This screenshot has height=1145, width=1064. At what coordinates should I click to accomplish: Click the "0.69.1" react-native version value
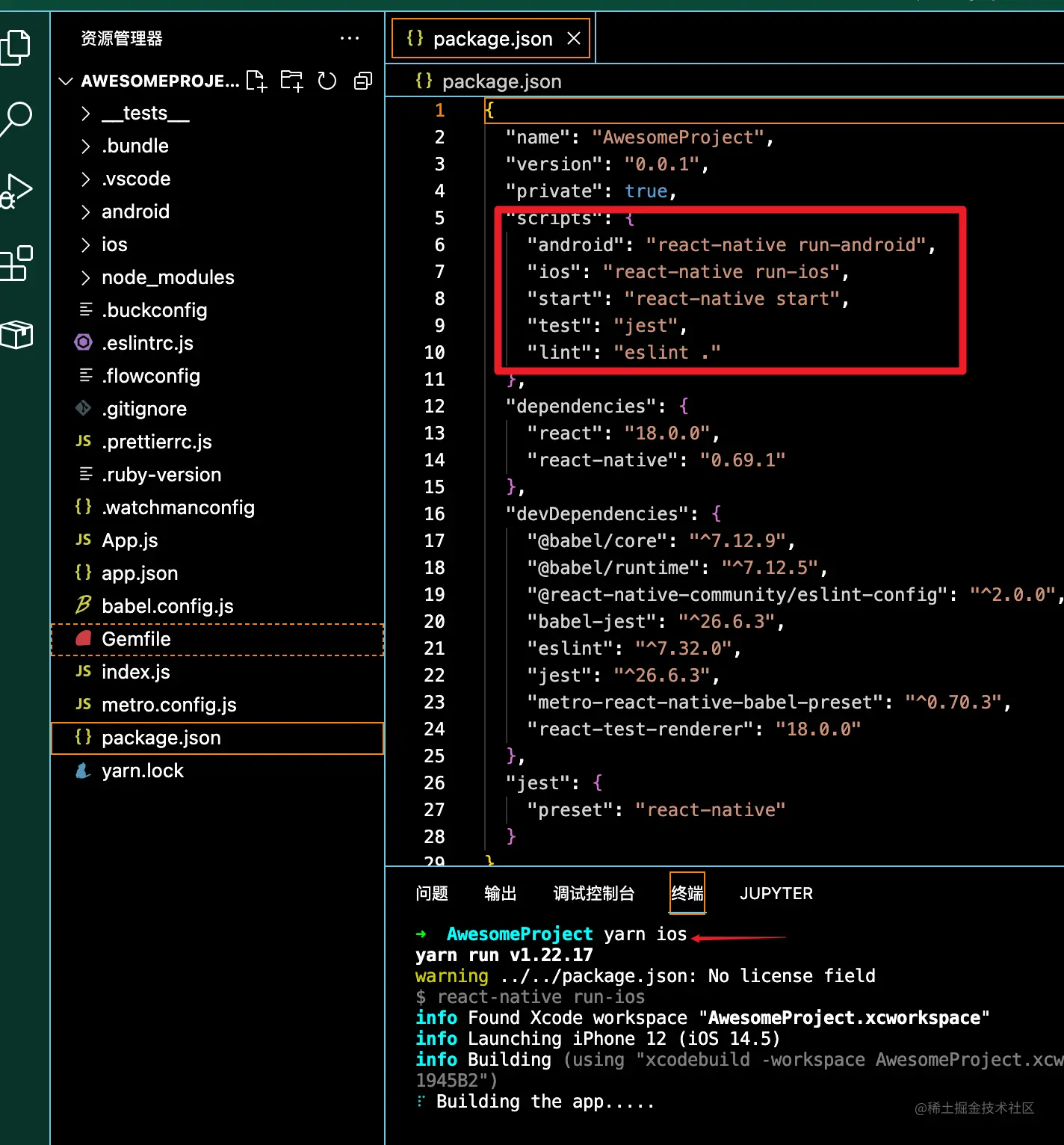tap(743, 460)
